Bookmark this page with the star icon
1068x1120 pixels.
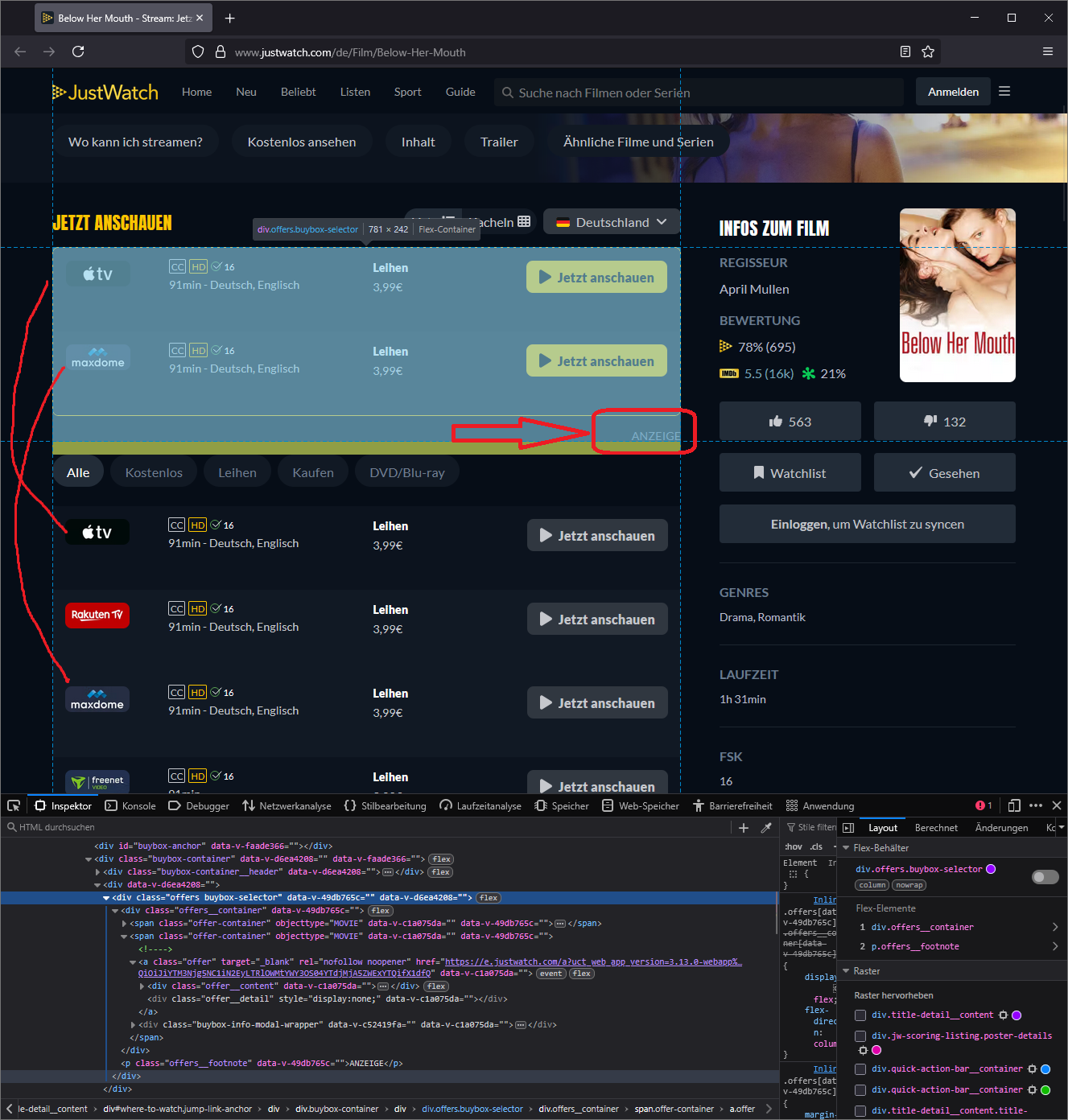click(928, 51)
